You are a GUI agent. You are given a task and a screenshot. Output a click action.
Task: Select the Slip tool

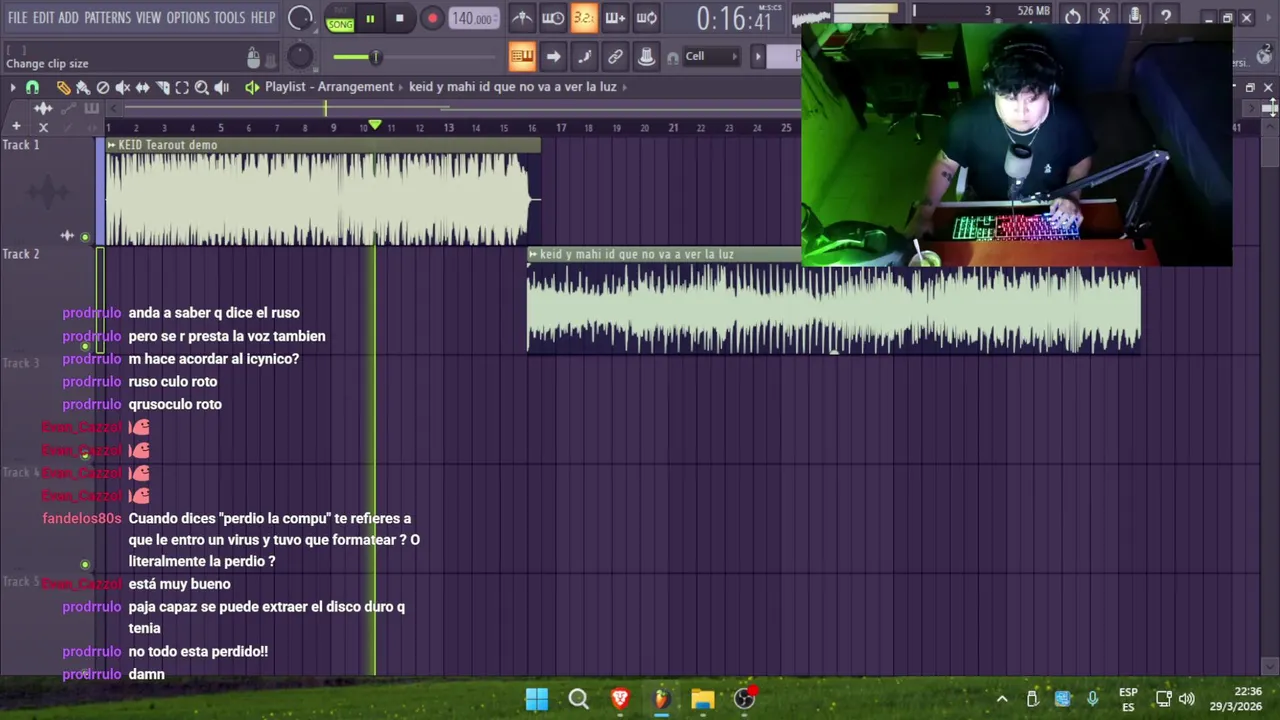tap(142, 87)
